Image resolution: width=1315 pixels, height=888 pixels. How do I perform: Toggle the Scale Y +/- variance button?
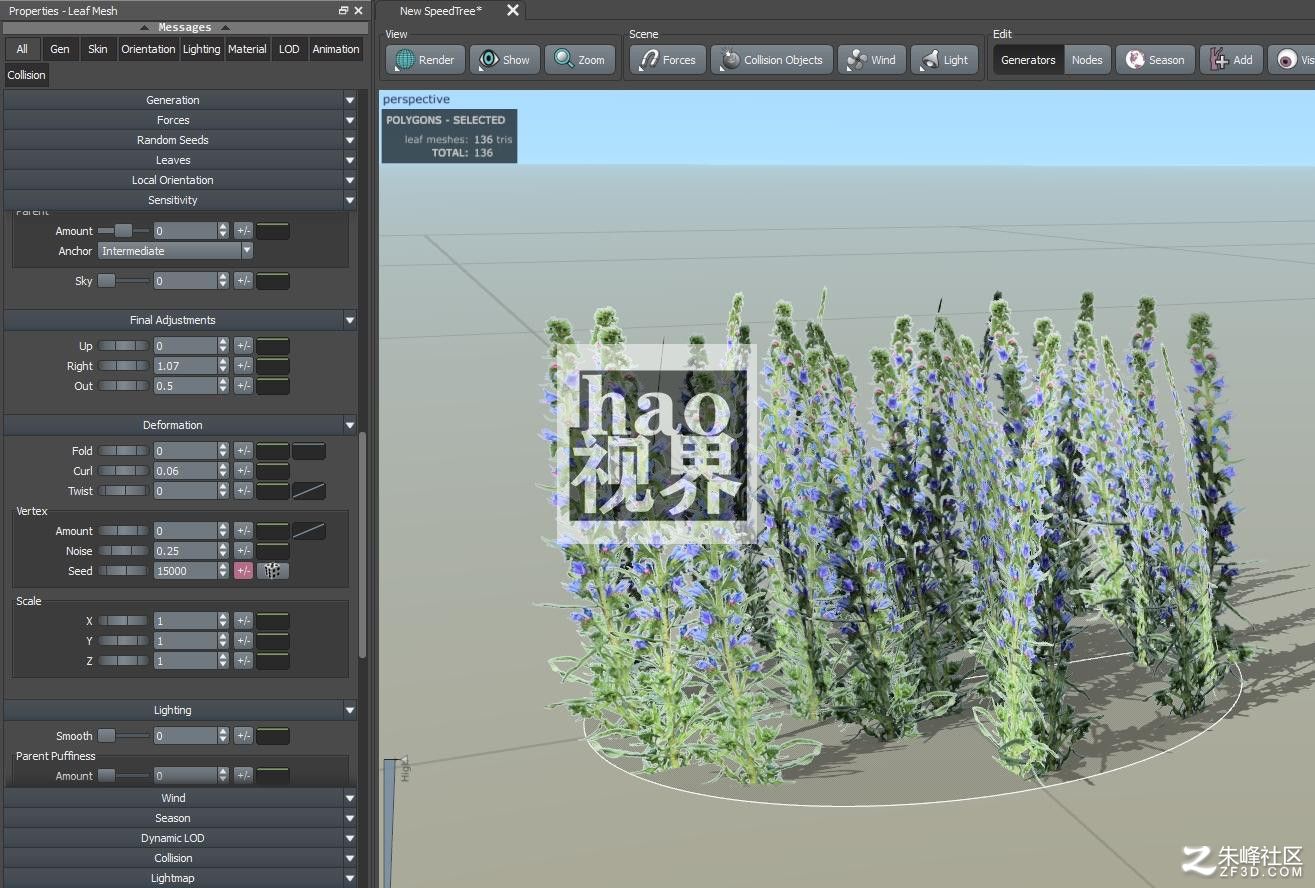coord(243,641)
